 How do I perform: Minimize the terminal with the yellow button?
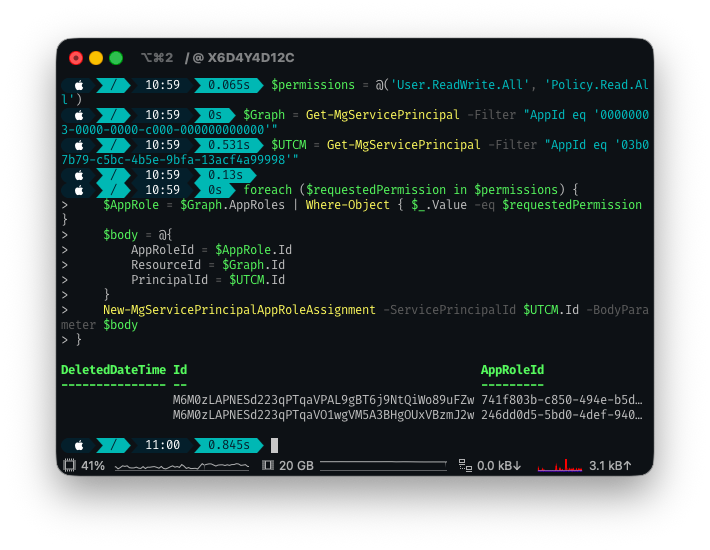point(96,58)
